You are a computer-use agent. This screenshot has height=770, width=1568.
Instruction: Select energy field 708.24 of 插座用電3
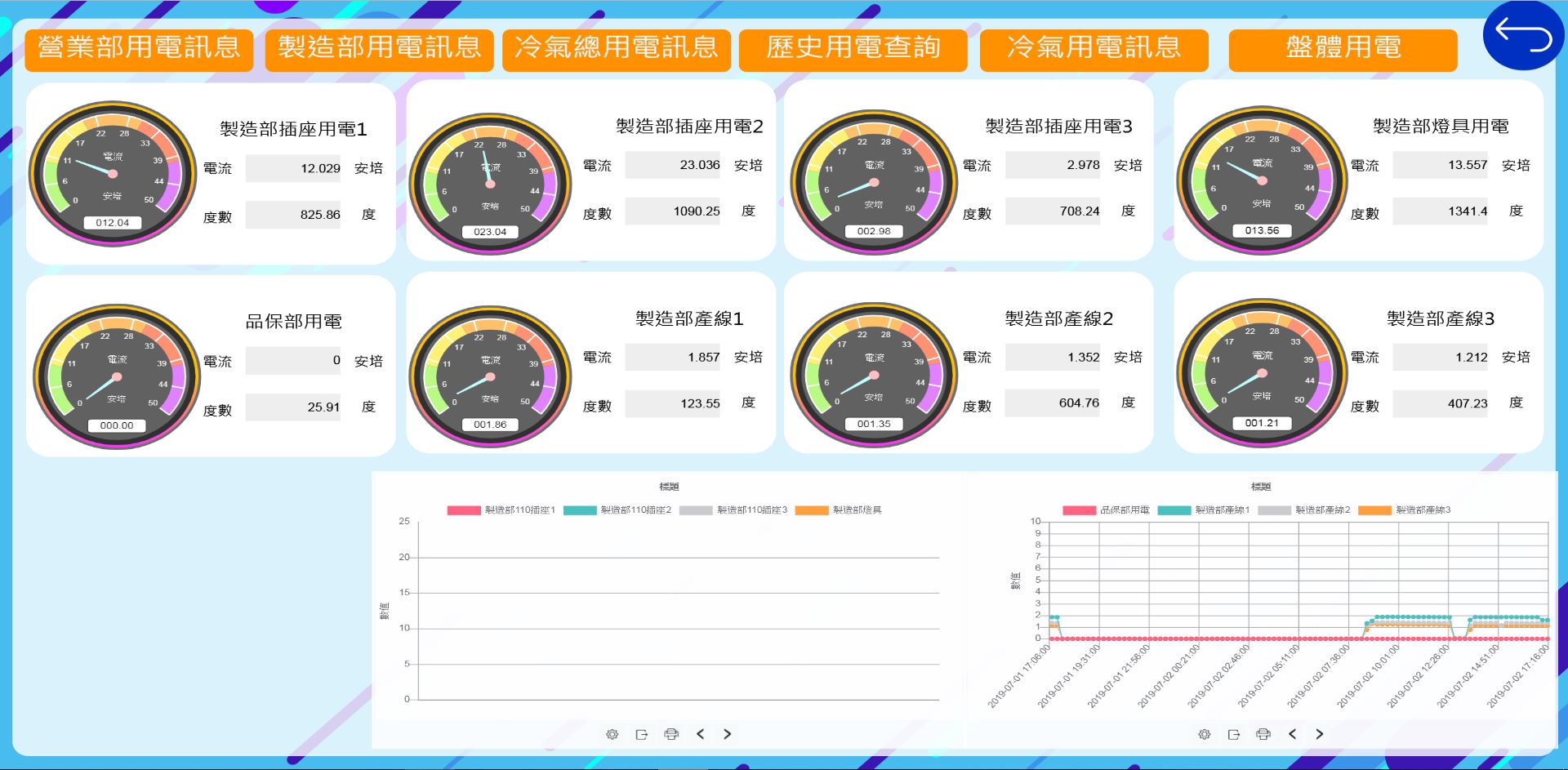1053,211
